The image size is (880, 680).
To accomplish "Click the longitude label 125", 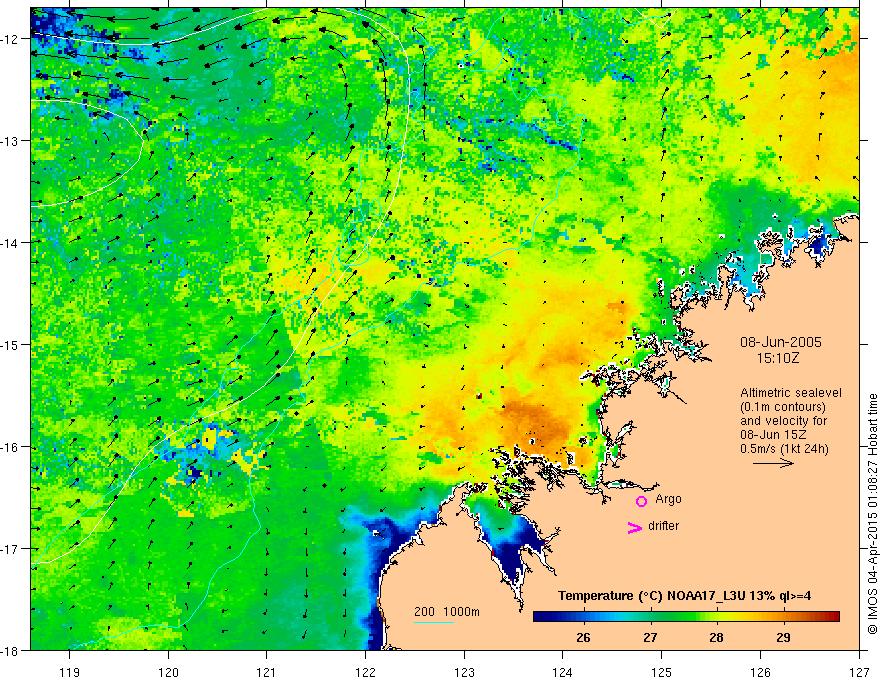I will coord(662,672).
